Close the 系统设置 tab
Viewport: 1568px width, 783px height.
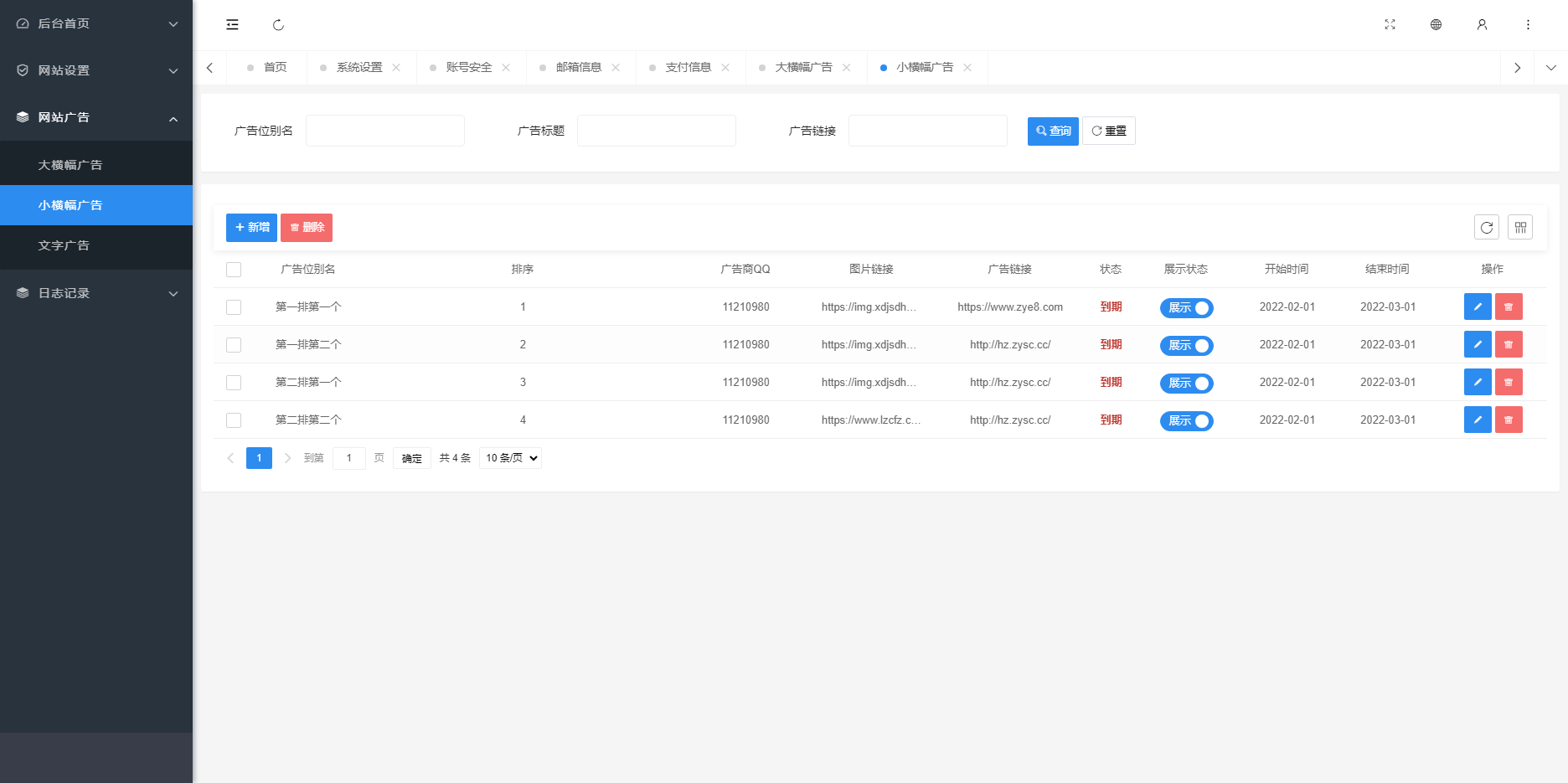[396, 68]
